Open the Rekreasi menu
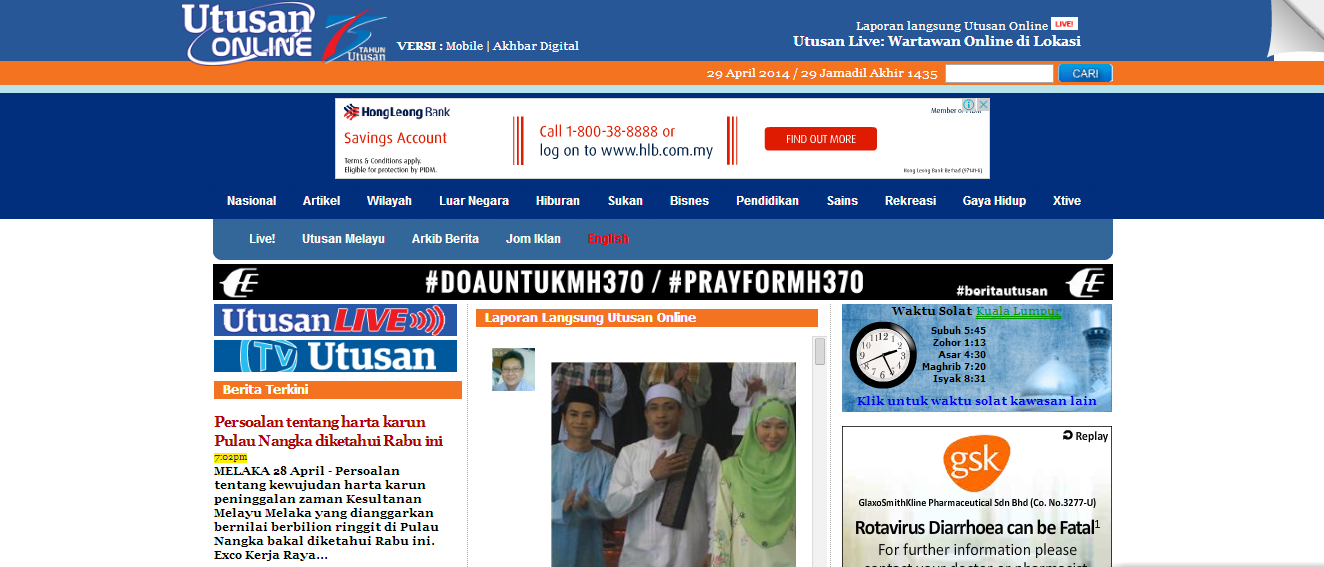1324x567 pixels. click(910, 201)
